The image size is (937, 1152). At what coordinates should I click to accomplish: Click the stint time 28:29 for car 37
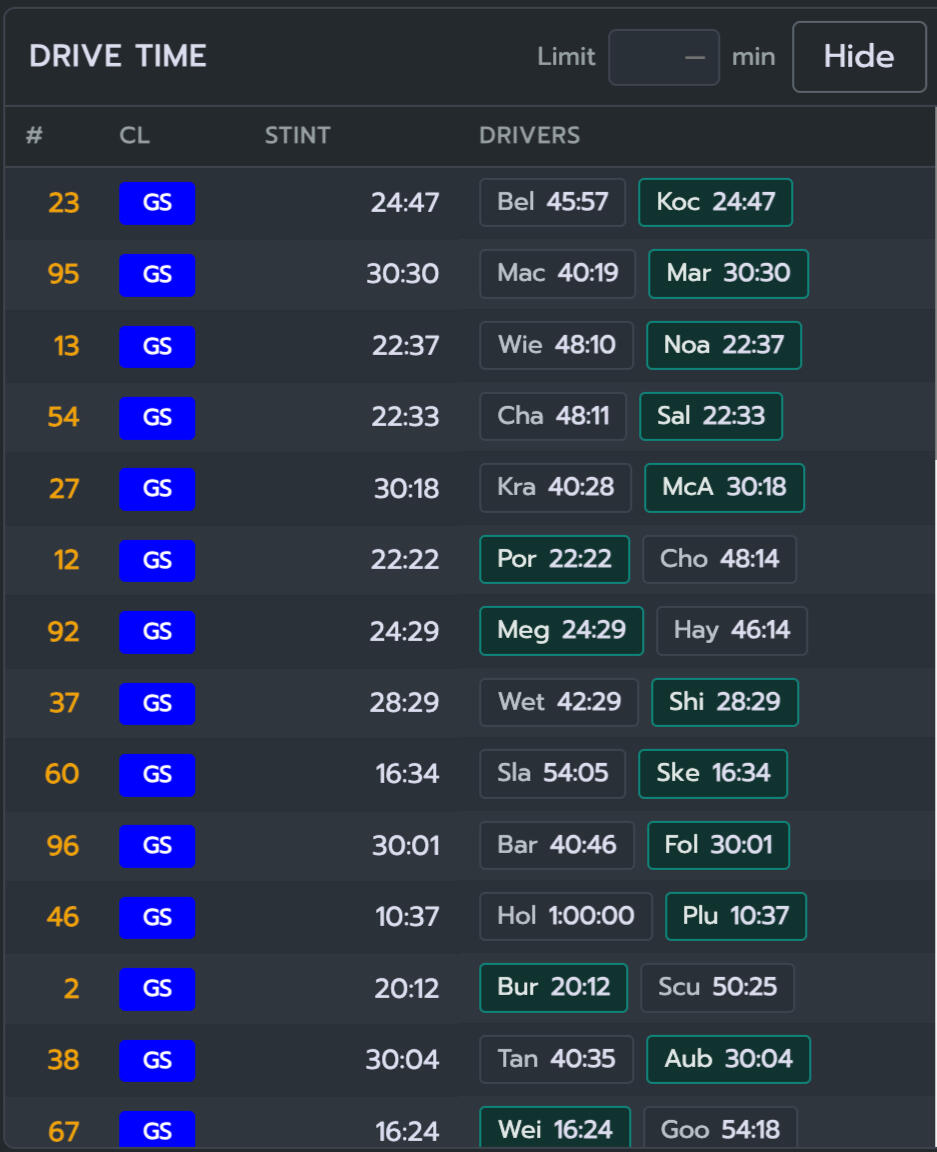[x=403, y=702]
